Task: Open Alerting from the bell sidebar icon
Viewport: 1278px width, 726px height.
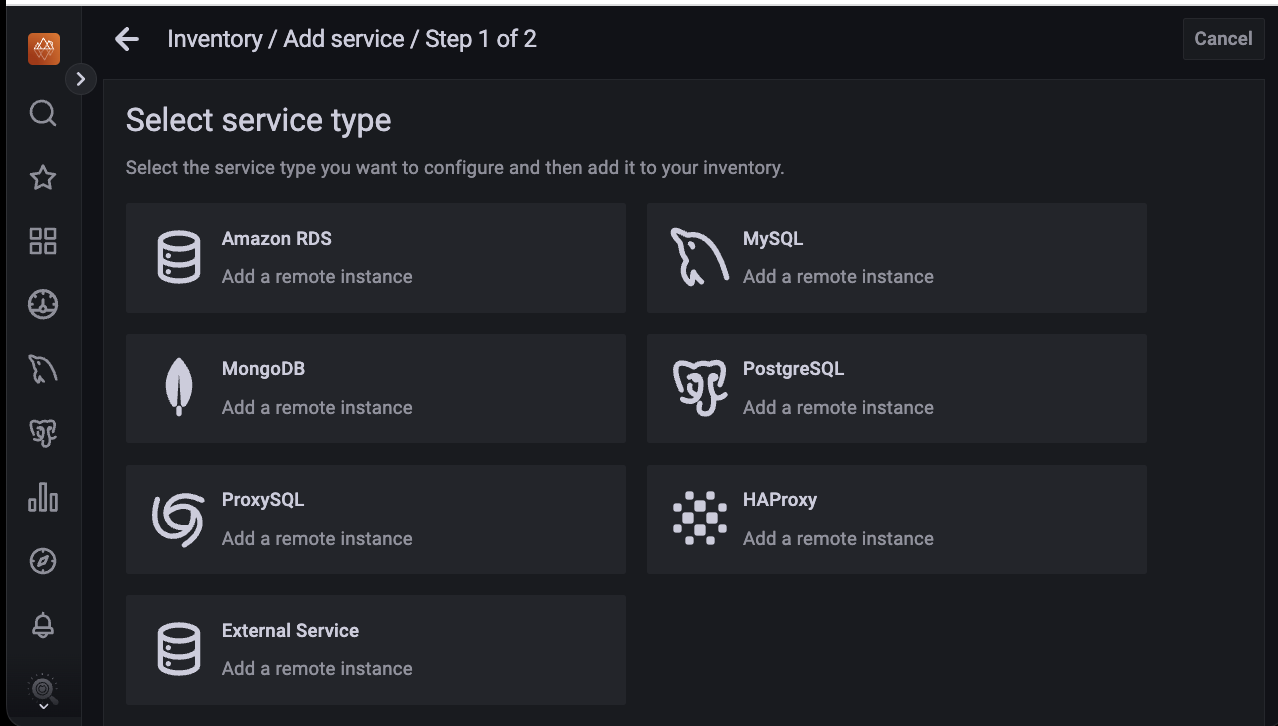Action: 43,626
